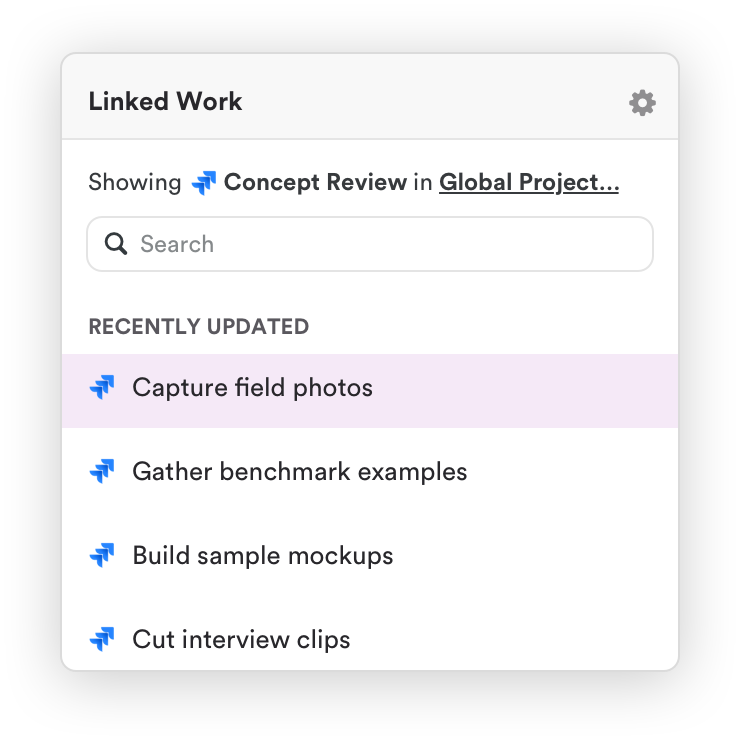Open the Capture field photos item
Image resolution: width=740 pixels, height=740 pixels.
click(x=252, y=388)
